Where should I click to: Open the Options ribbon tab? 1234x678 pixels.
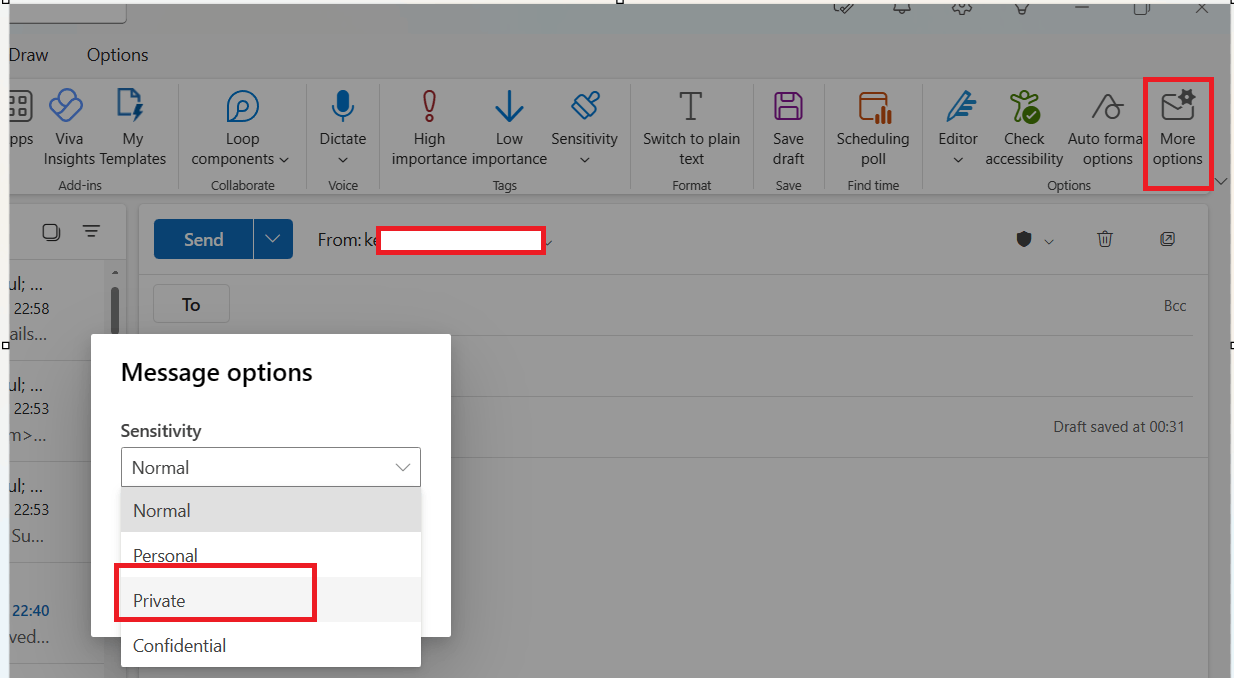(x=117, y=54)
